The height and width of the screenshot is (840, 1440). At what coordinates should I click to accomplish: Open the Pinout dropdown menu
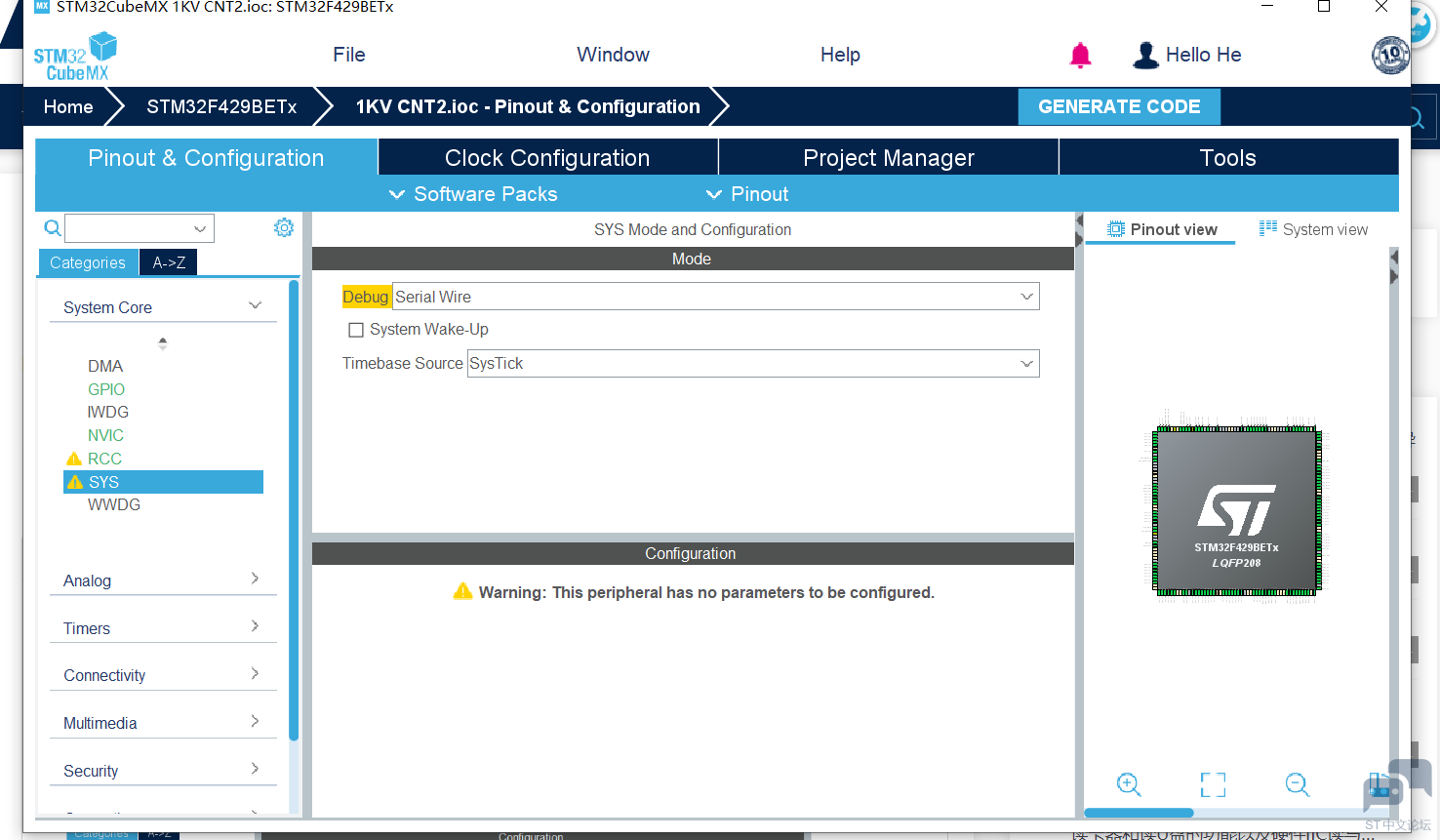coord(747,194)
